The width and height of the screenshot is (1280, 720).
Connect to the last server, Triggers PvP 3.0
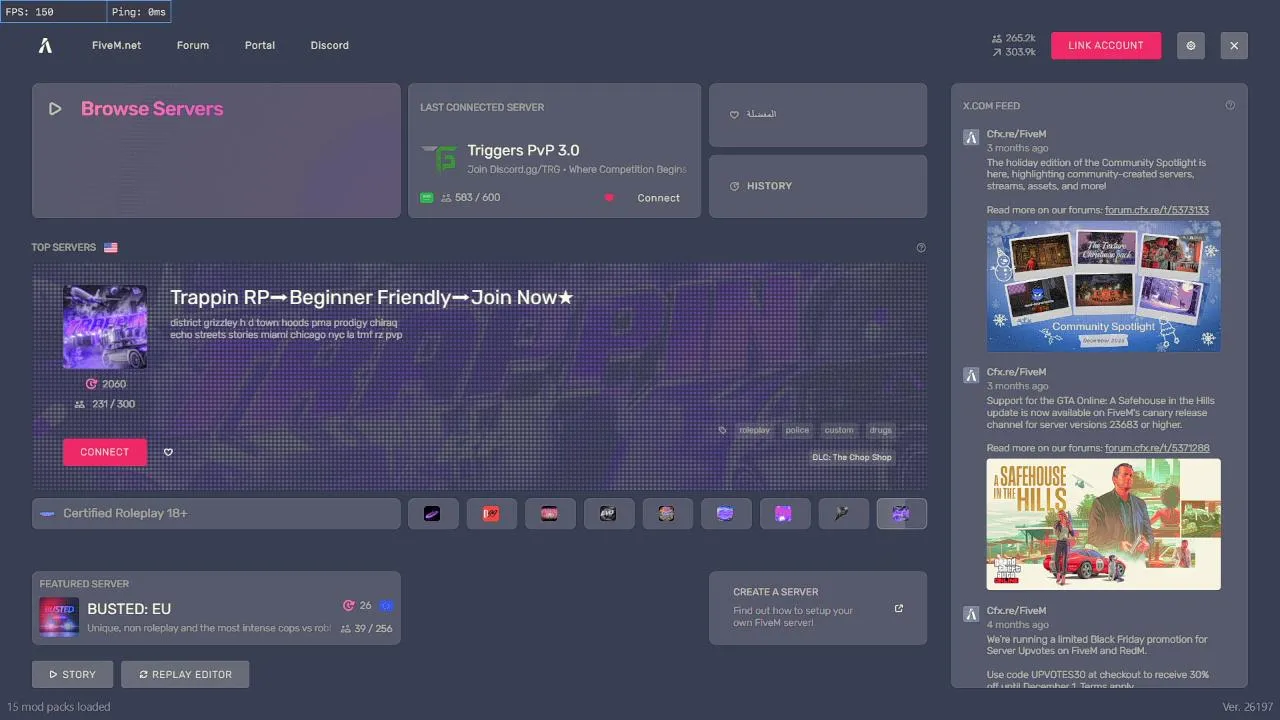pos(658,198)
